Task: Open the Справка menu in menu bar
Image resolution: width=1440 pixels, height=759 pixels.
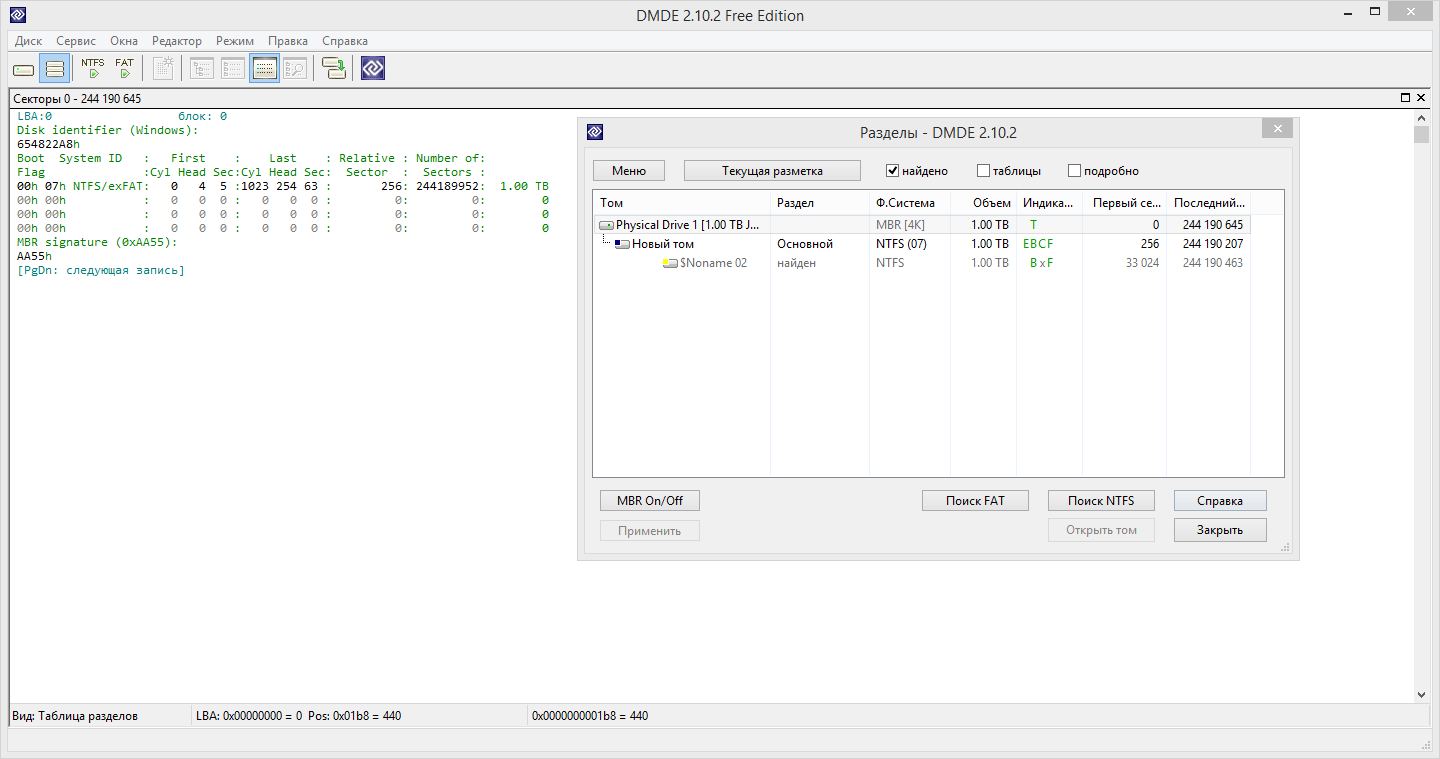Action: click(345, 41)
